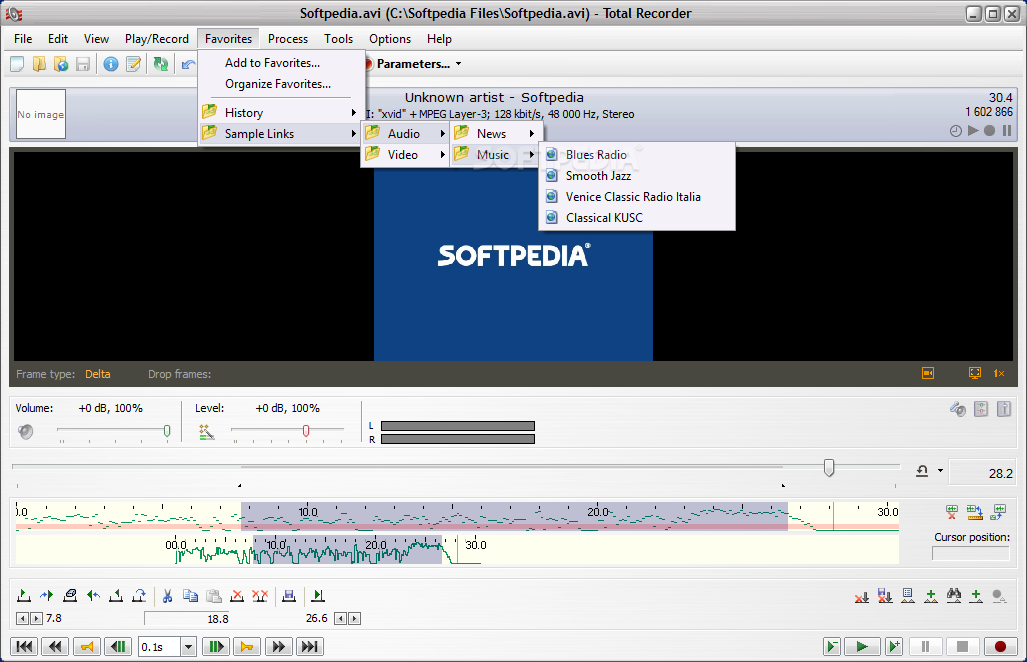Screen dimensions: 1027x662
Task: Click the Save disk toolbar icon
Action: pyautogui.click(x=83, y=64)
